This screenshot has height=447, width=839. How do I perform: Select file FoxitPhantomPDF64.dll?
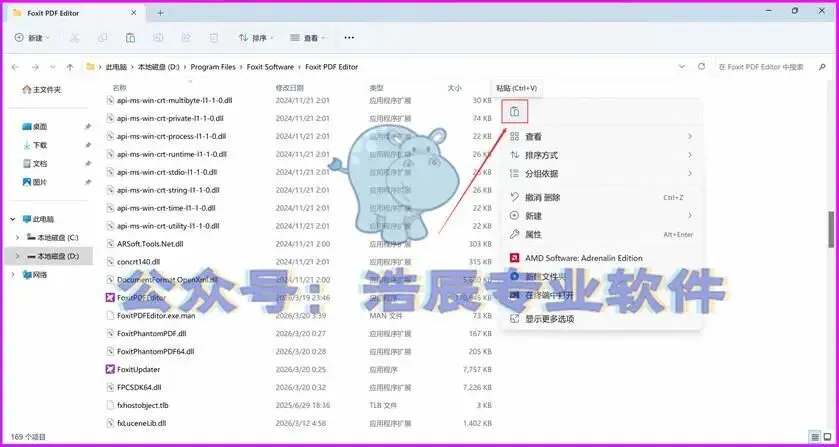155,352
